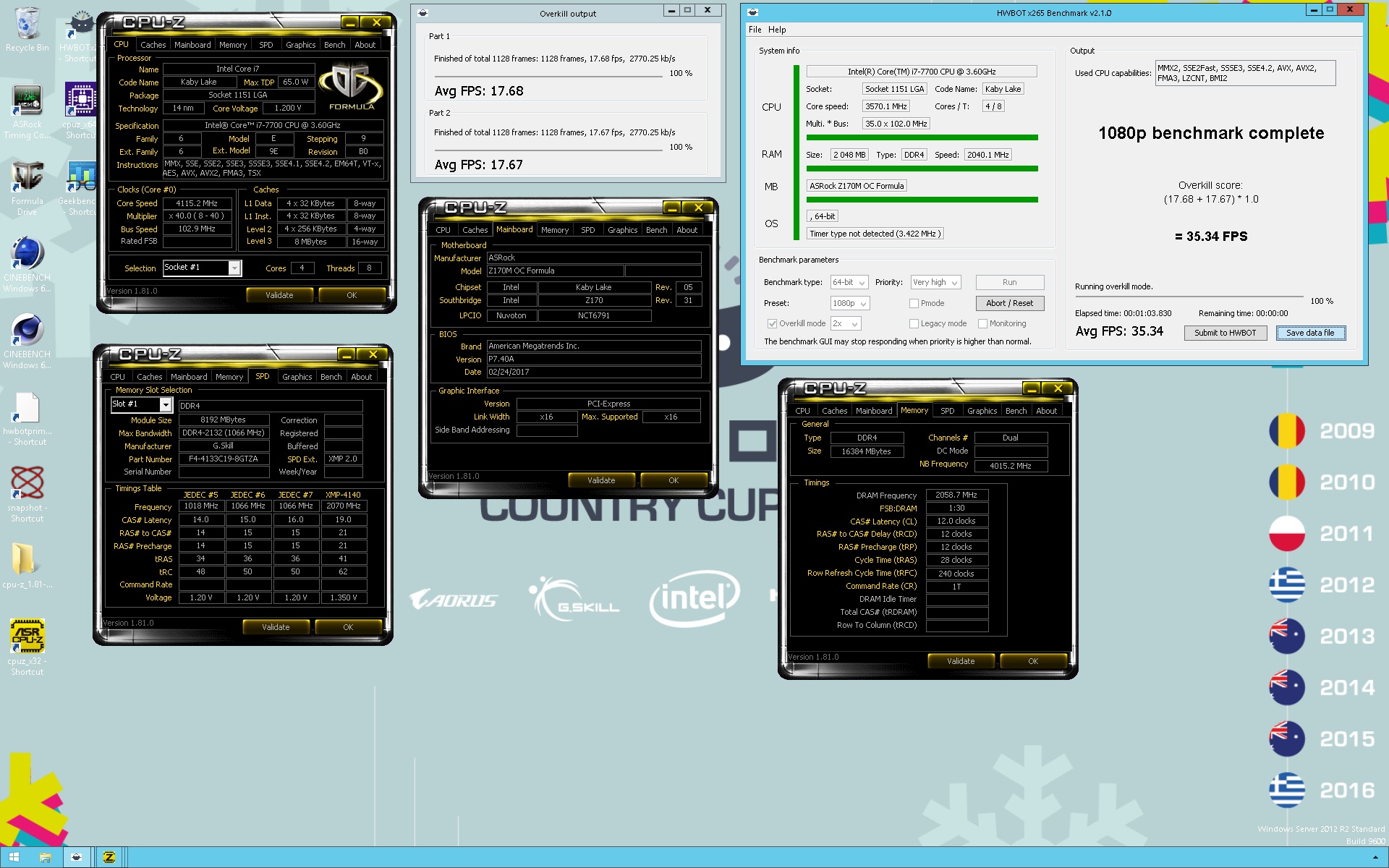Click the Core Speed value 4115.2 MHz

(x=197, y=203)
